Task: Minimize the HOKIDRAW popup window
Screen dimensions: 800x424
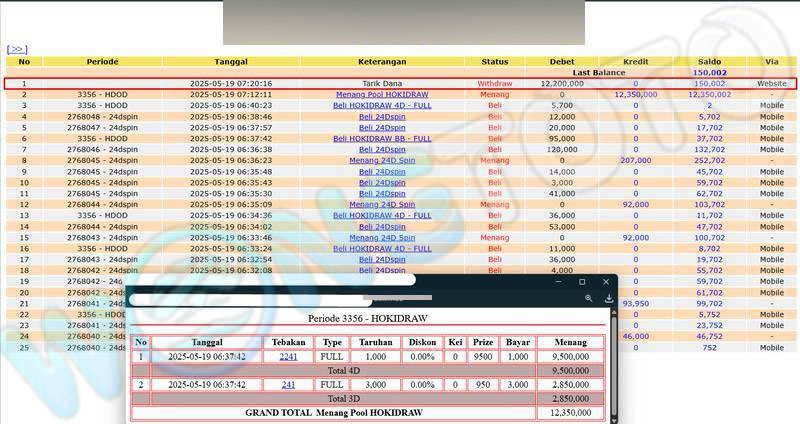Action: 558,282
